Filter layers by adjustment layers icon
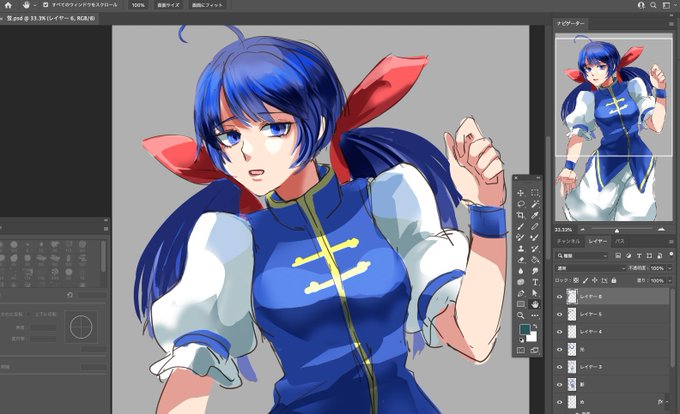Image resolution: width=680 pixels, height=414 pixels. (628, 256)
